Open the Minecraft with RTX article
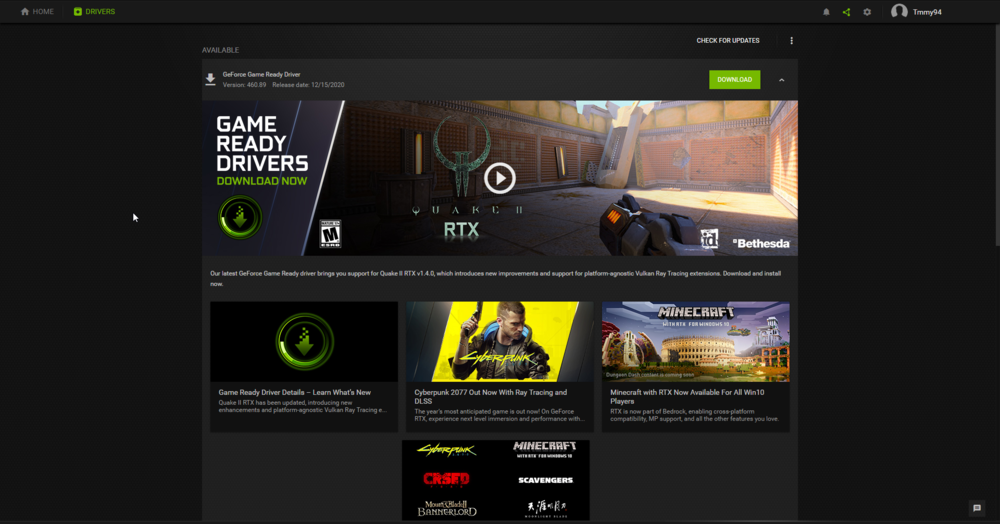Screen dimensions: 1000x524 (695, 366)
